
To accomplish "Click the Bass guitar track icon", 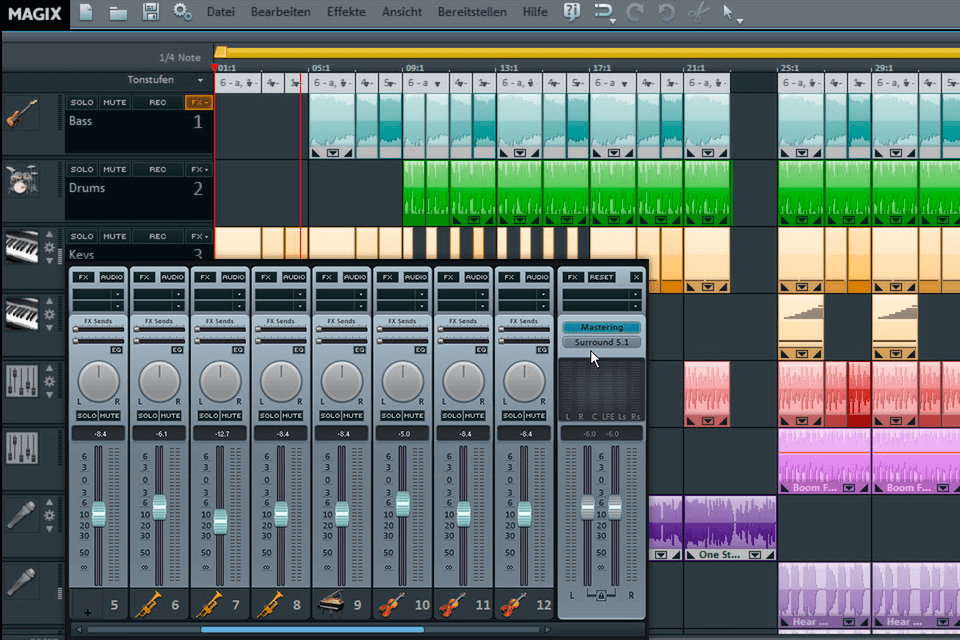I will click(22, 114).
